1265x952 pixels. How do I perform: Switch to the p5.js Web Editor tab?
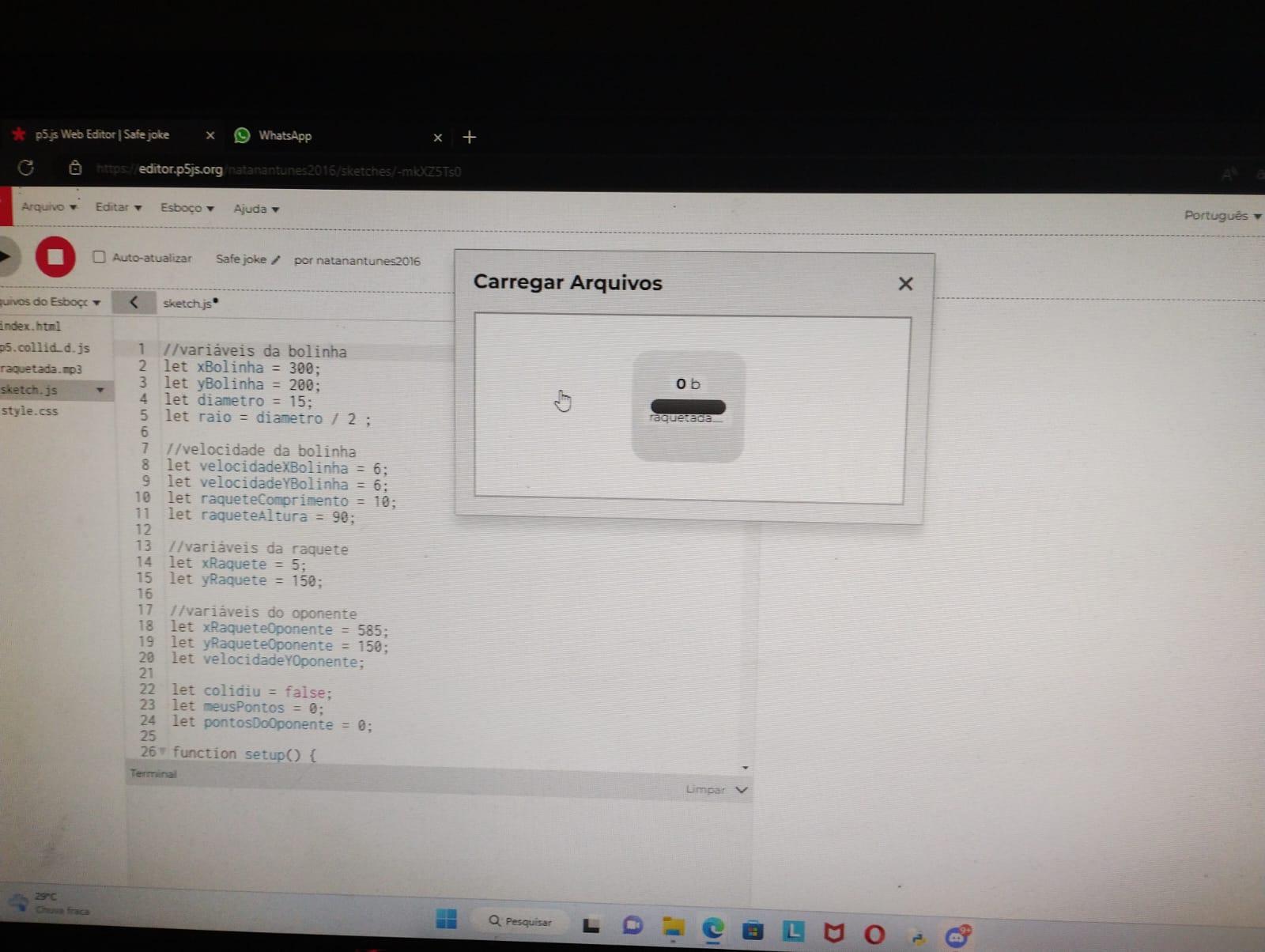[x=101, y=134]
